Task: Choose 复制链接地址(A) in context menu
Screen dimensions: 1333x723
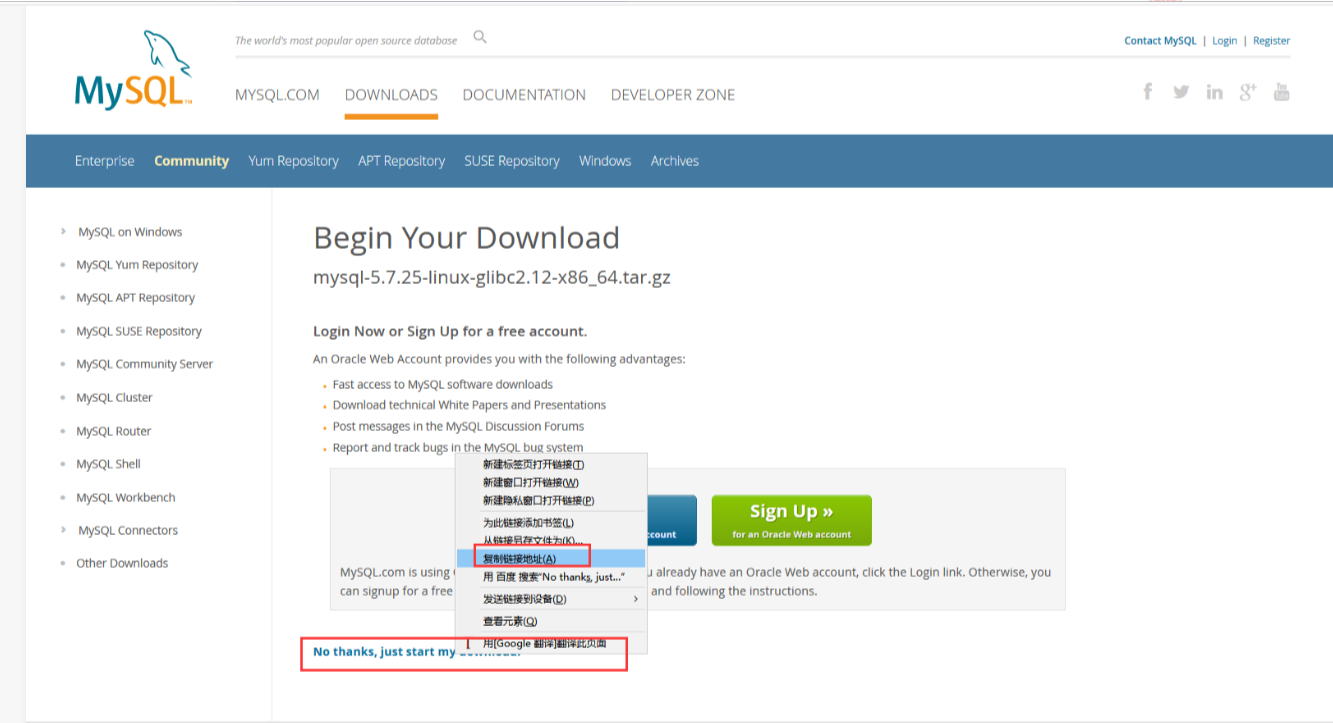Action: tap(551, 558)
